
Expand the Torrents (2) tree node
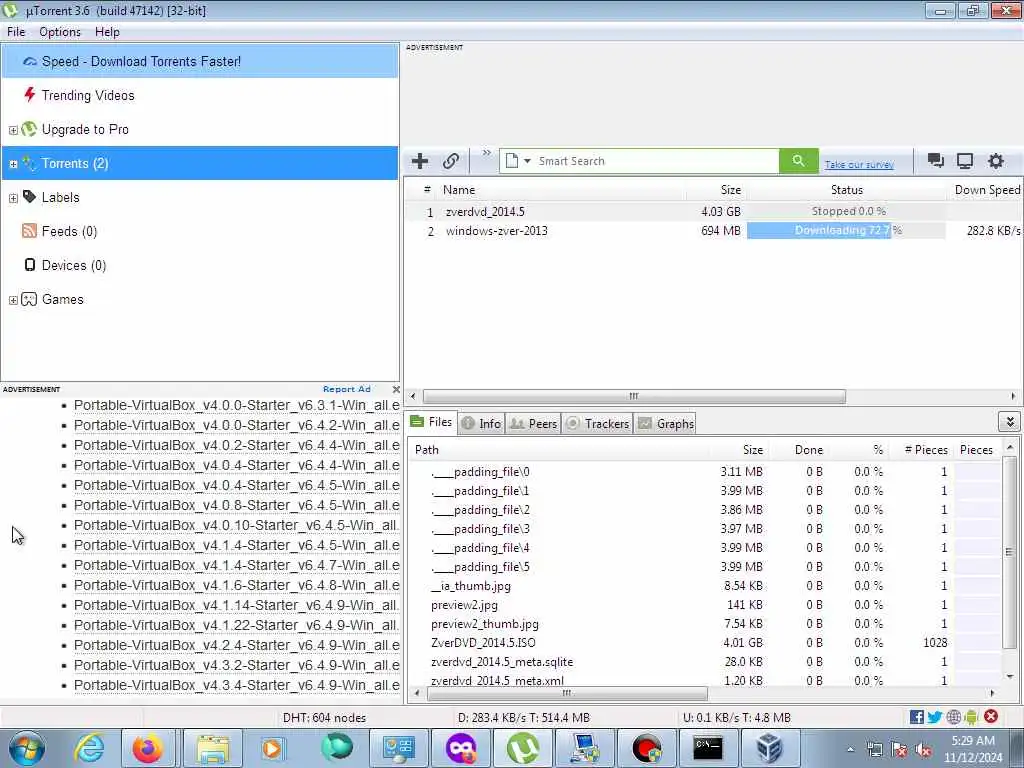pyautogui.click(x=13, y=164)
